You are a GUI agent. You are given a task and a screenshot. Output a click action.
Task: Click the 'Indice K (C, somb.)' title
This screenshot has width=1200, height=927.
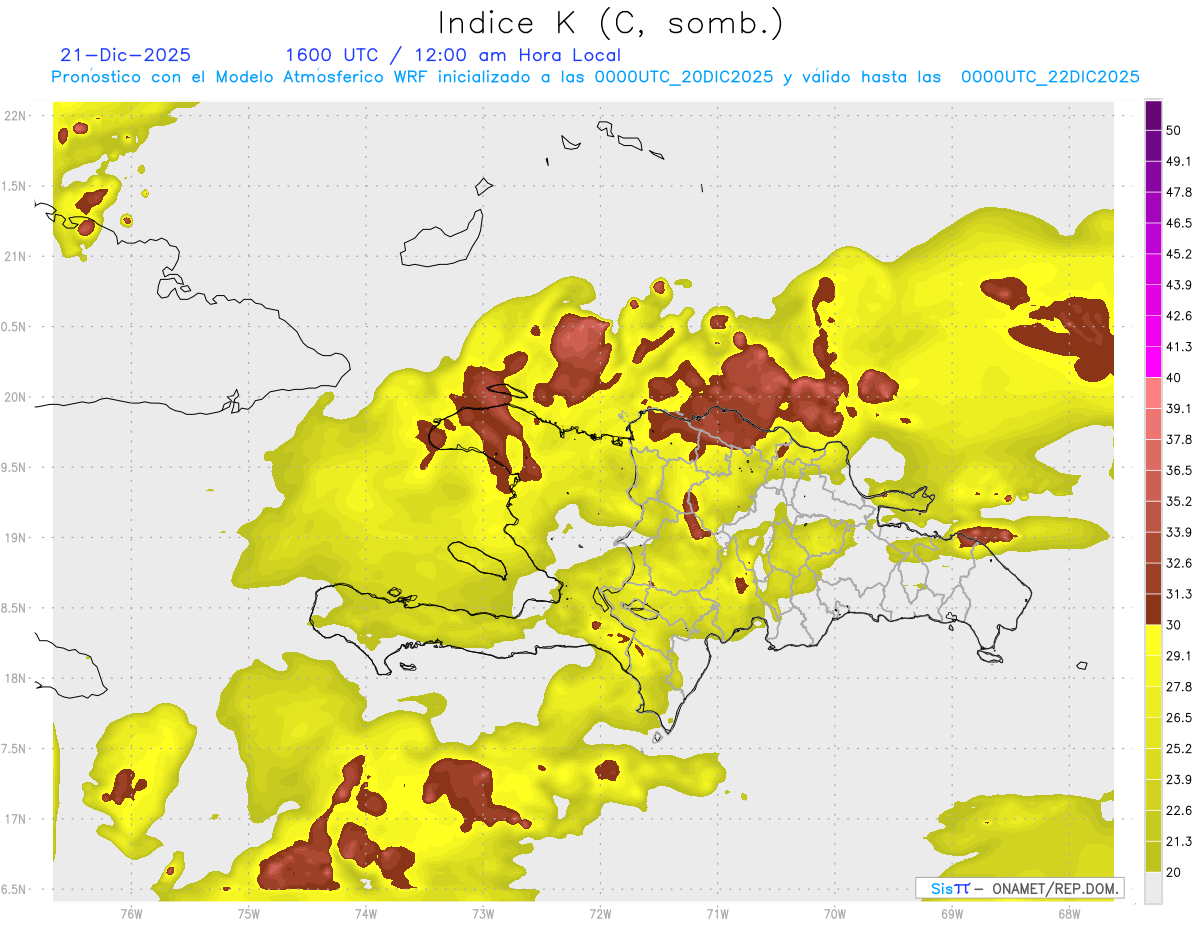pos(611,23)
